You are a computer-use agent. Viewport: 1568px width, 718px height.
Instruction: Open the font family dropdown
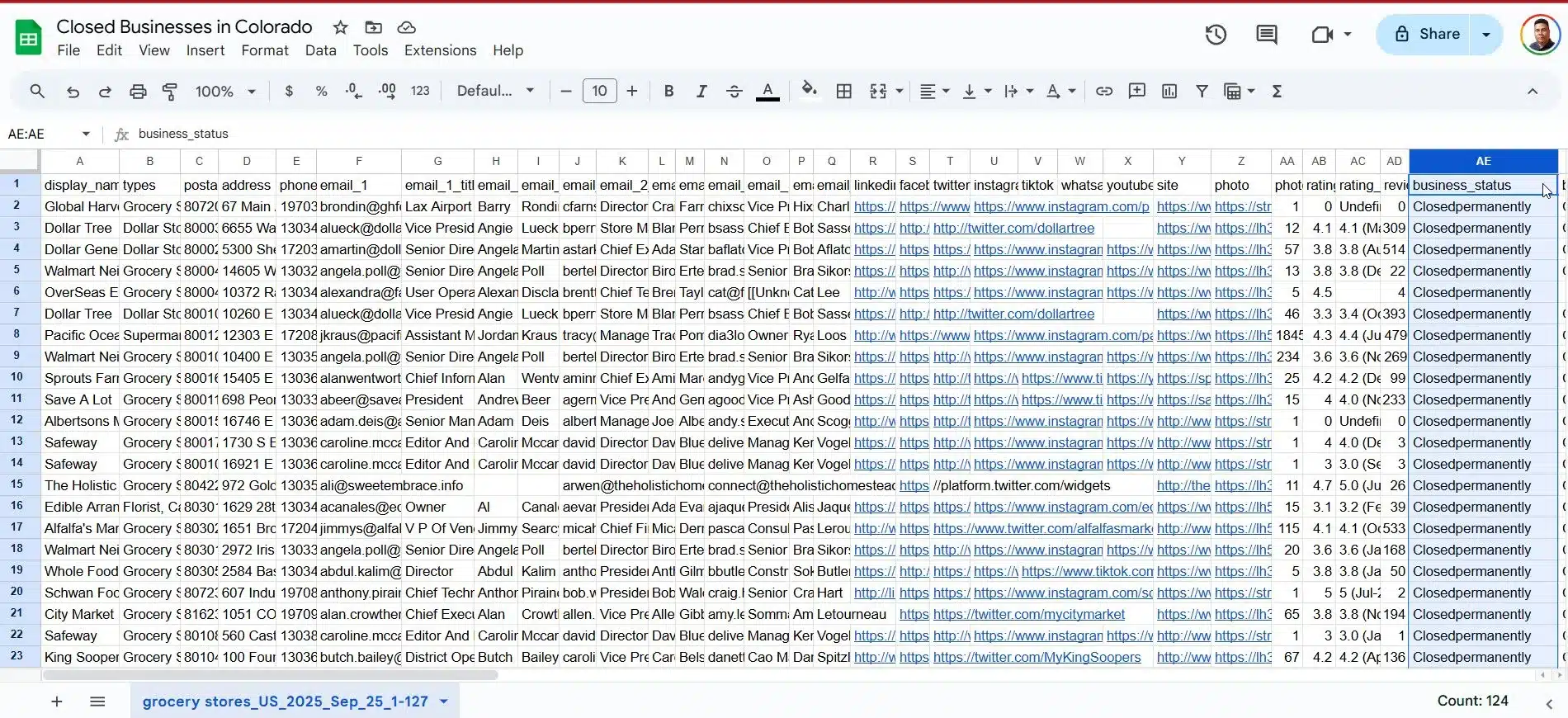tap(495, 91)
